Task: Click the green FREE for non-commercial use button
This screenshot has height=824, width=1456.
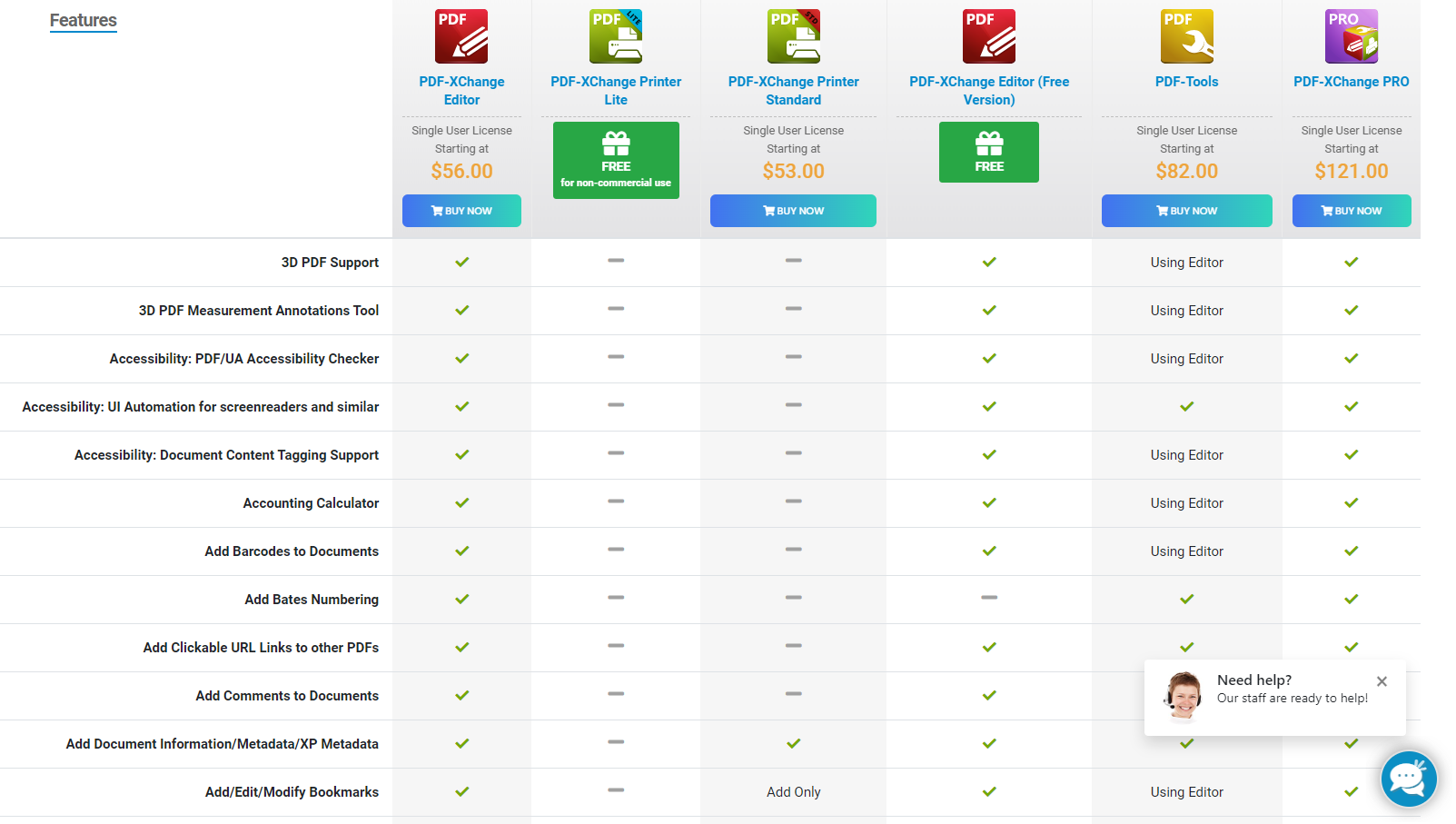Action: (x=616, y=161)
